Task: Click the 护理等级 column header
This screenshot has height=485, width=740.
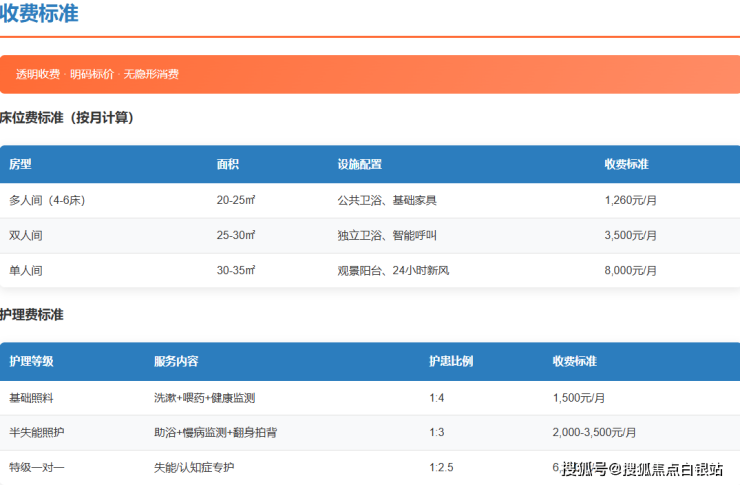Action: tap(31, 361)
